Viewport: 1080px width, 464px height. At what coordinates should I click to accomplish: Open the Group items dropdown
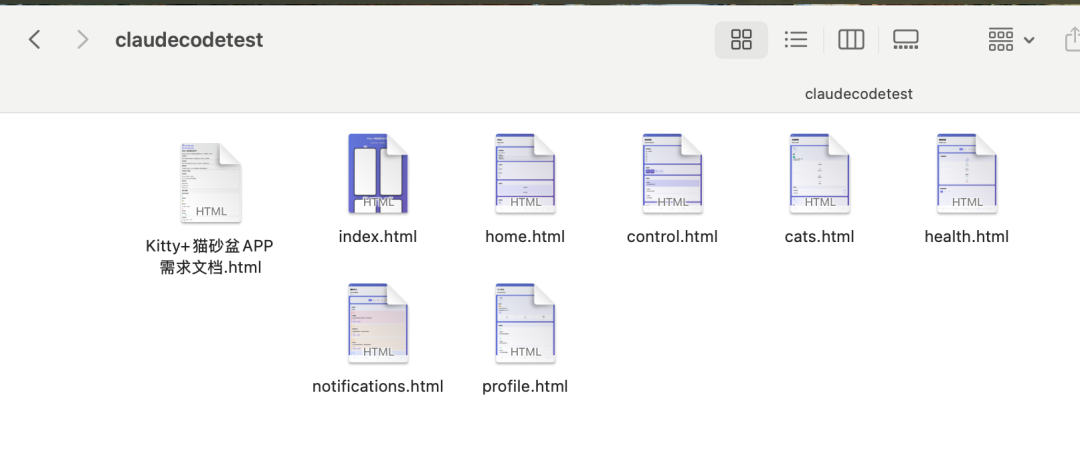coord(1010,39)
